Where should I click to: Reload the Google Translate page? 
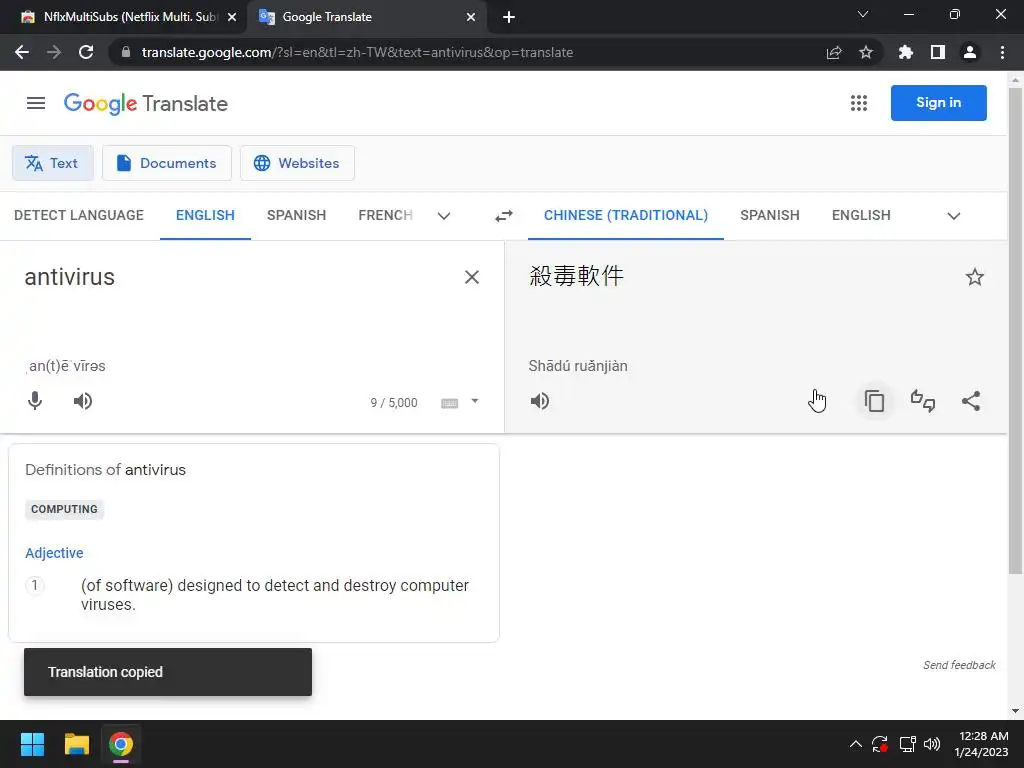pos(86,52)
